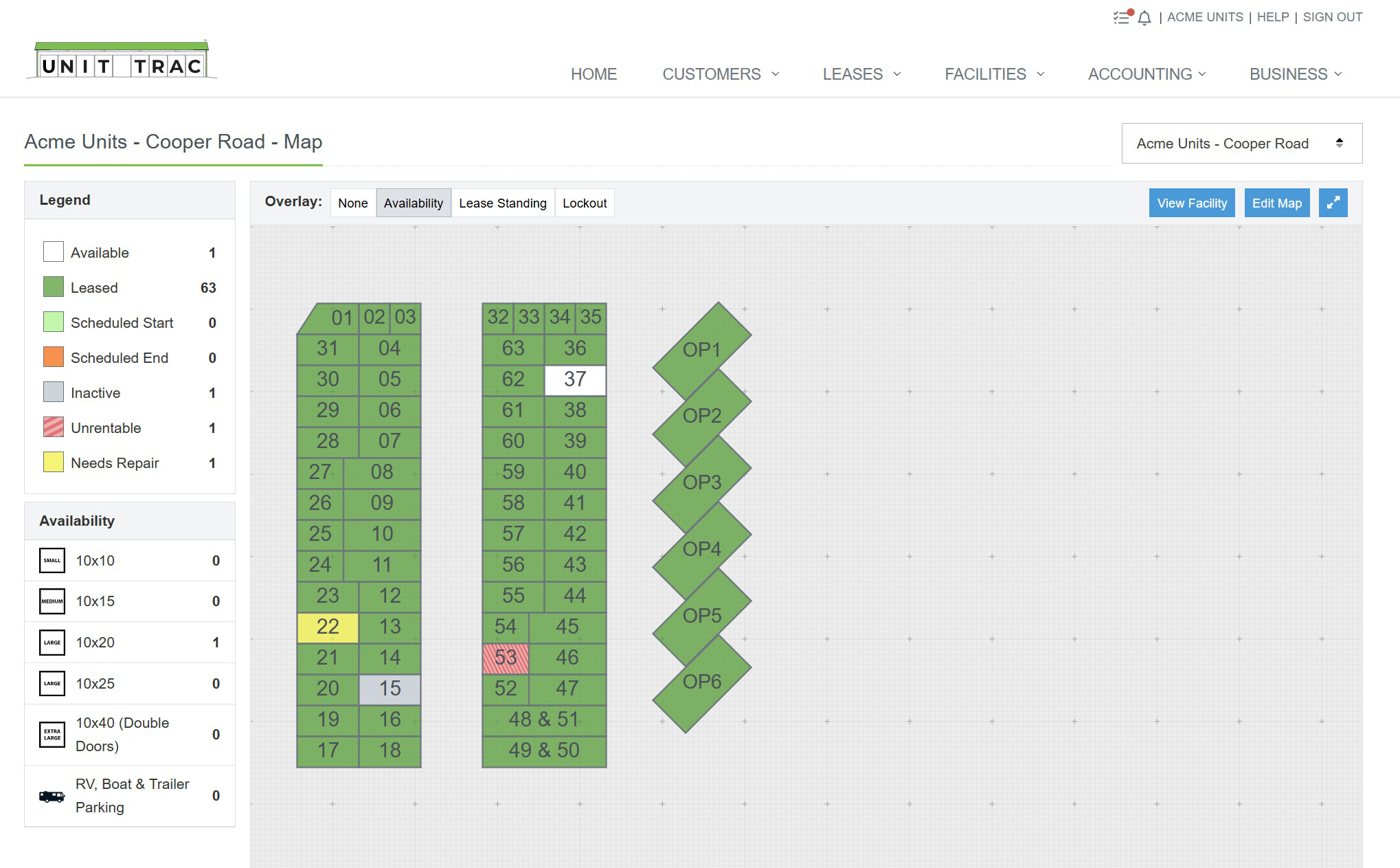Open the Acme Units account link
Image resolution: width=1400 pixels, height=868 pixels.
click(1205, 17)
